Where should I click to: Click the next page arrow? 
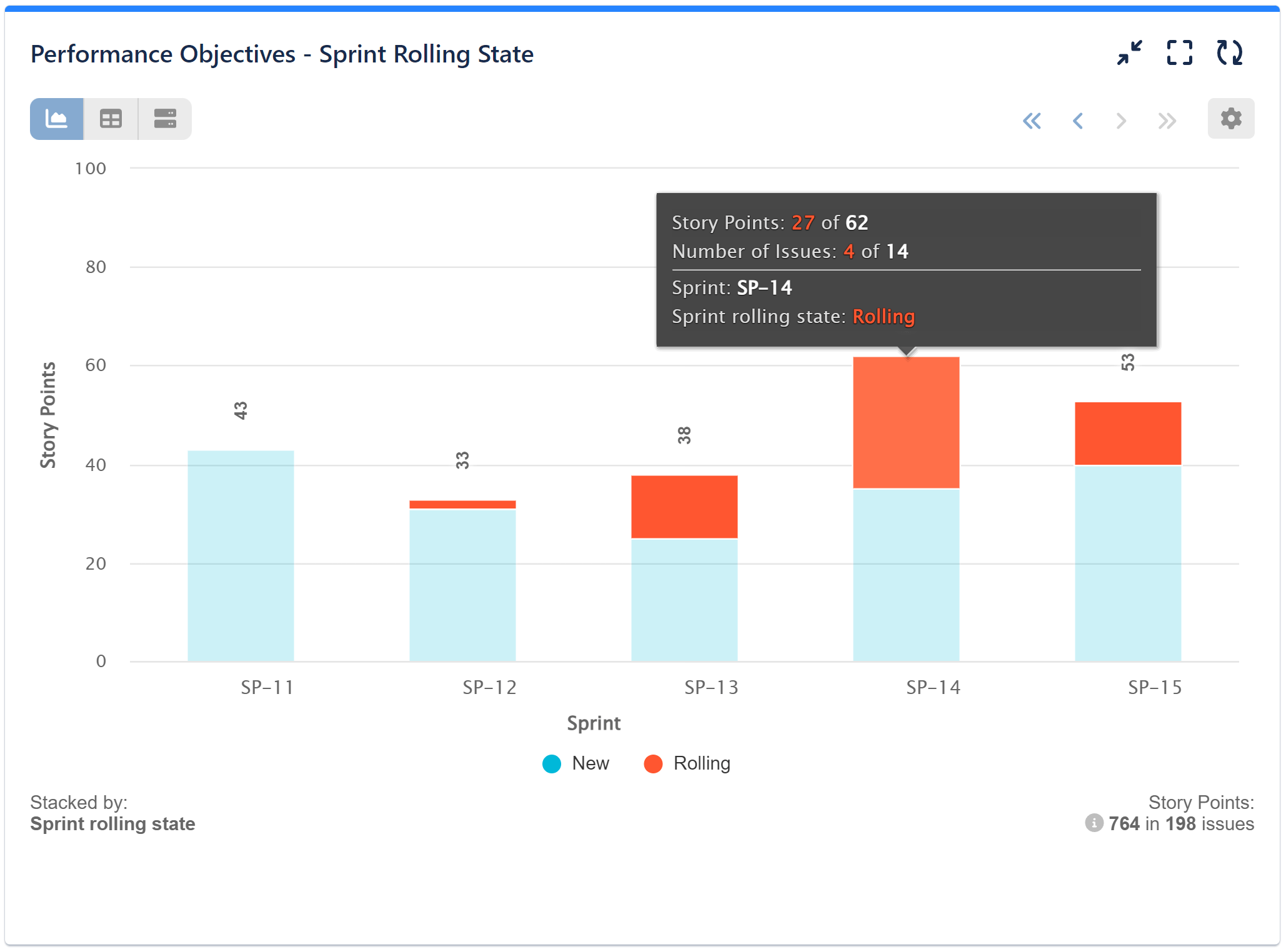click(1122, 121)
